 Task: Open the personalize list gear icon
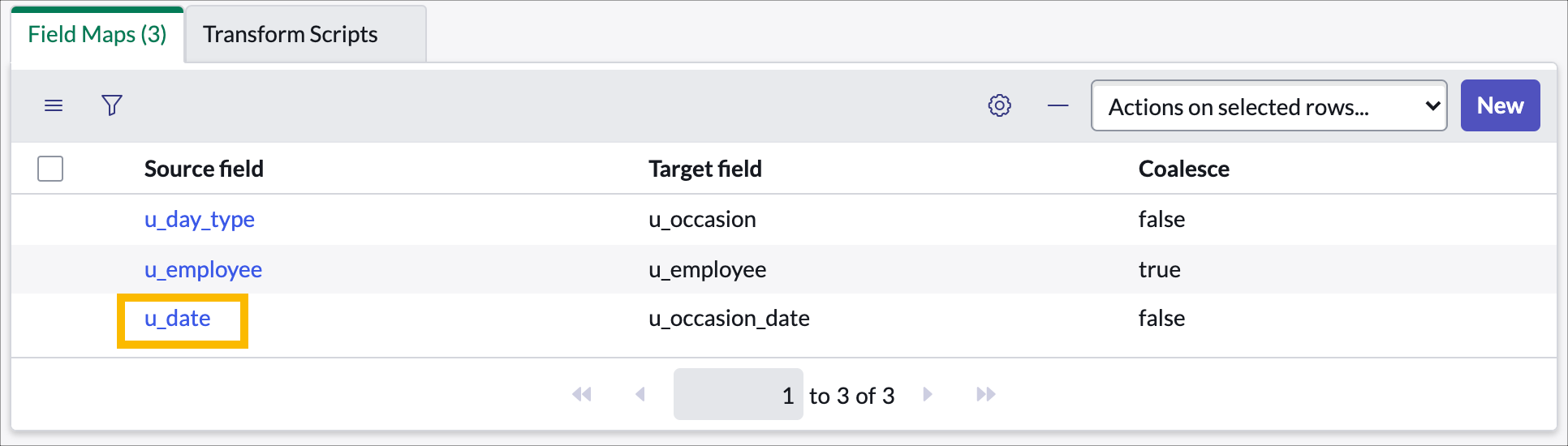1000,105
